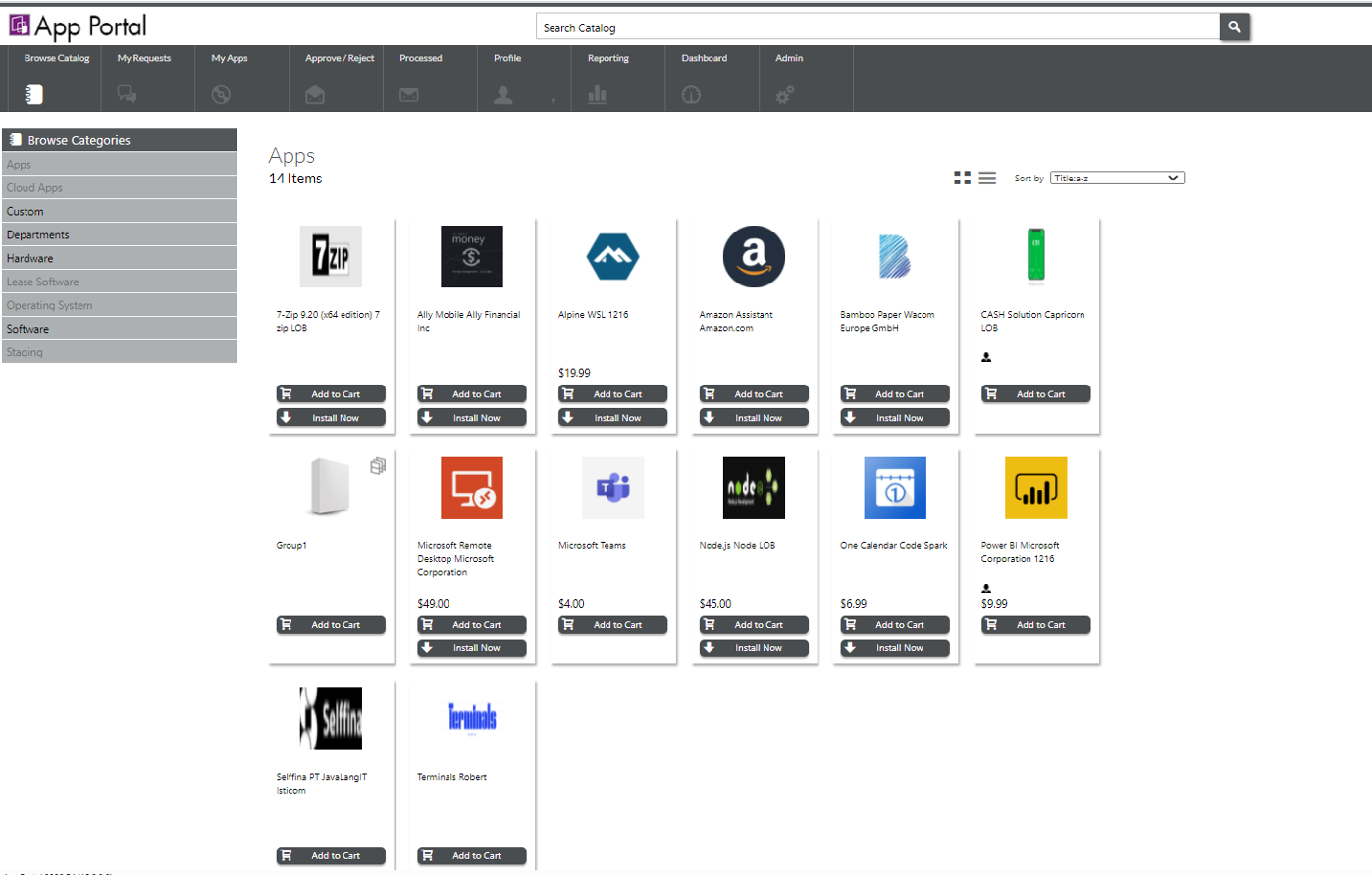Click the search magnifier icon button
This screenshot has width=1372, height=876.
1235,27
